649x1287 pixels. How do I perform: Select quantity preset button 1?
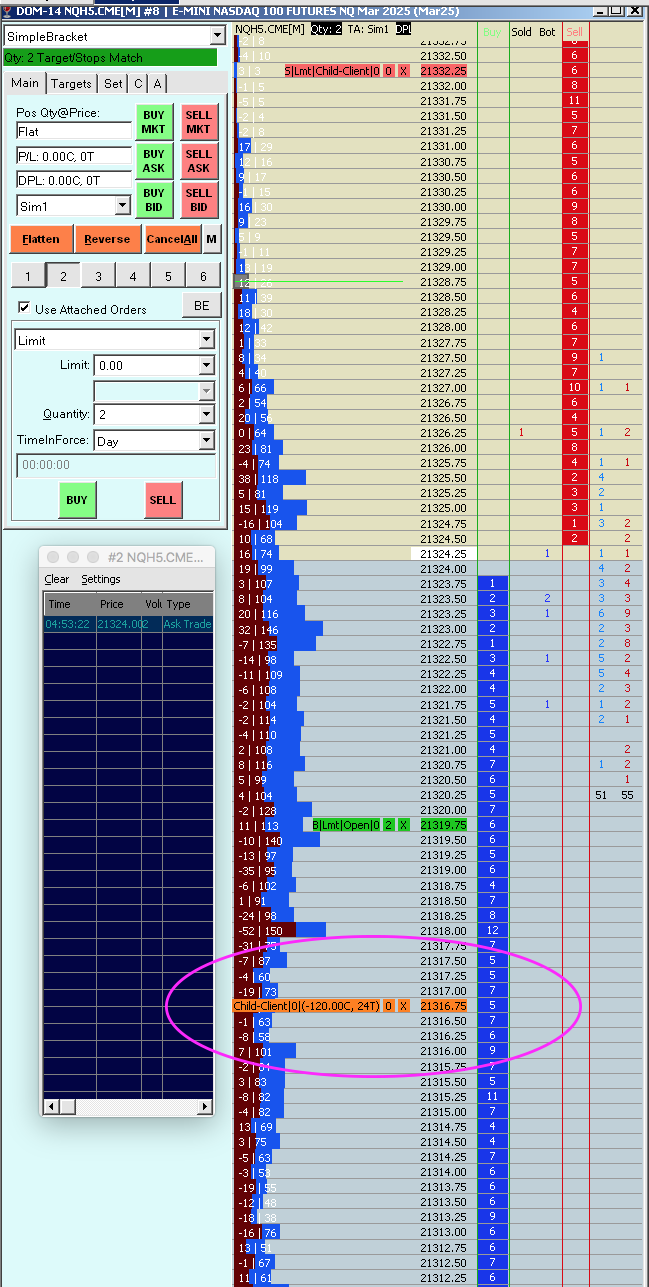pyautogui.click(x=27, y=277)
